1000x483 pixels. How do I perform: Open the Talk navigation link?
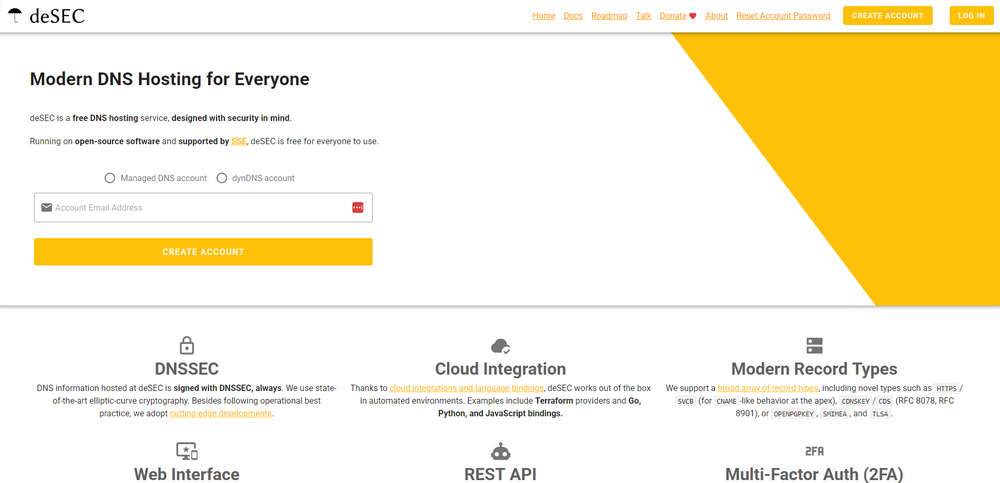643,16
